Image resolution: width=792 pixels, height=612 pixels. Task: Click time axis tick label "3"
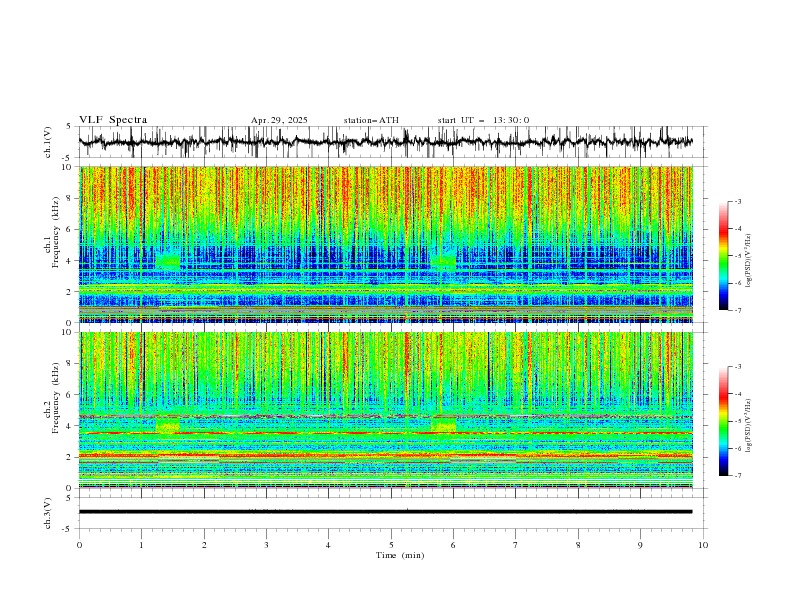pos(266,545)
